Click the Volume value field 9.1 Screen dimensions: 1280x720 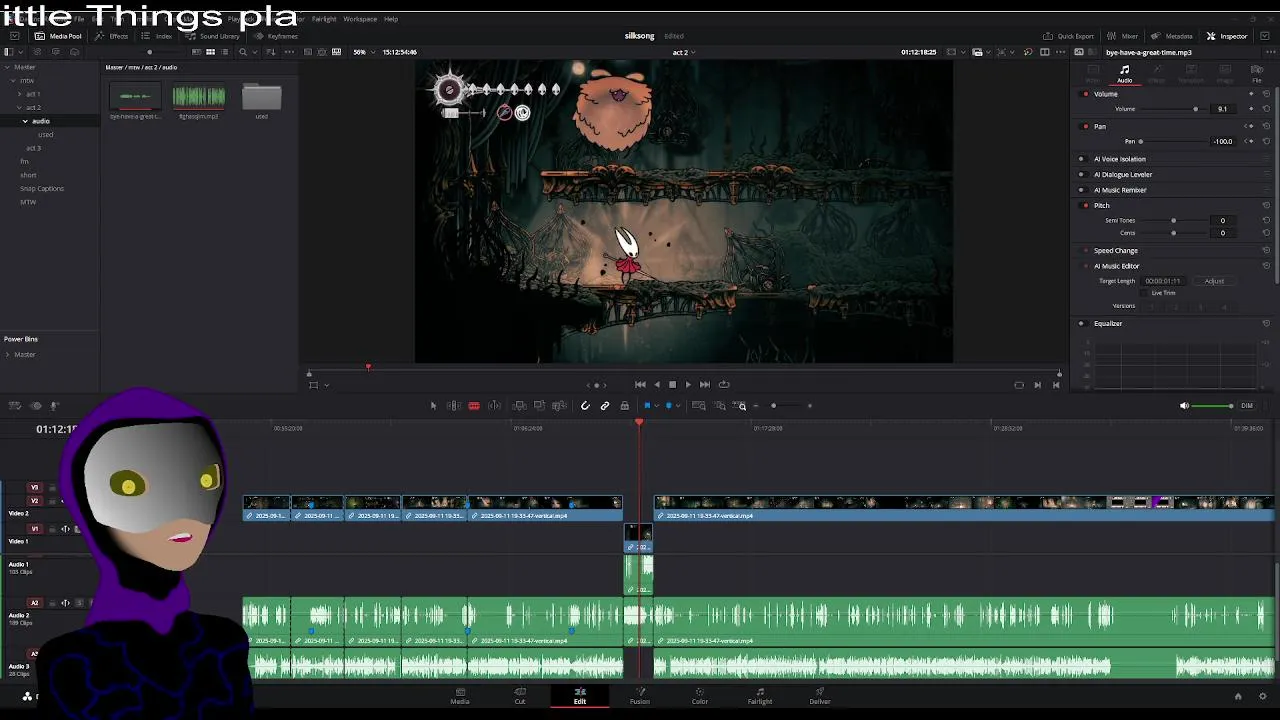coord(1222,109)
